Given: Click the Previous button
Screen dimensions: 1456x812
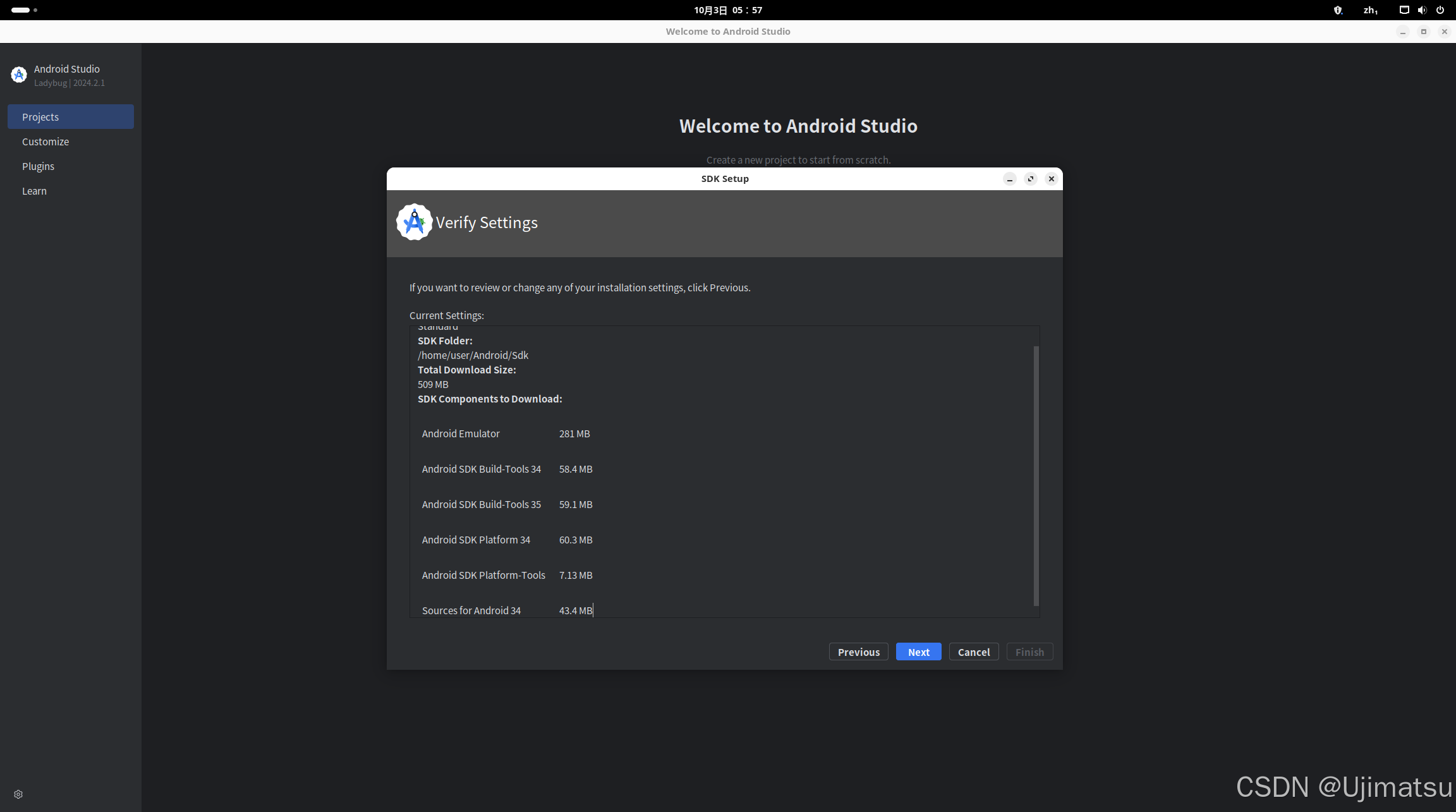Looking at the screenshot, I should point(858,652).
